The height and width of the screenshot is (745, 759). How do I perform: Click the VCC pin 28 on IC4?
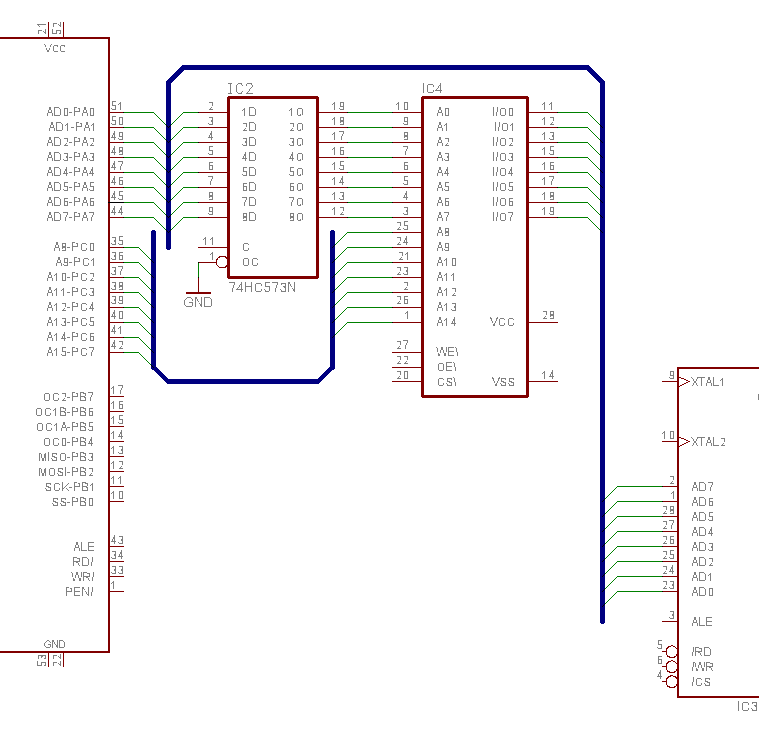pyautogui.click(x=502, y=322)
